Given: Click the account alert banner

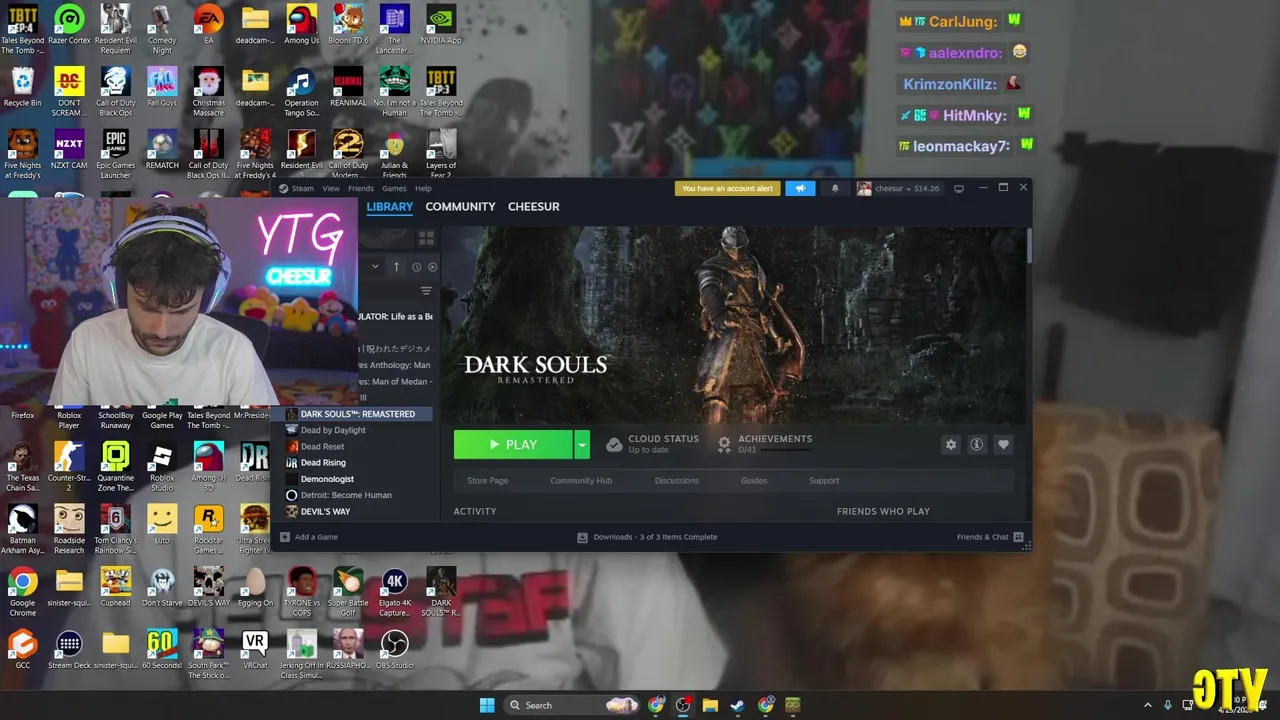Looking at the screenshot, I should (x=727, y=188).
